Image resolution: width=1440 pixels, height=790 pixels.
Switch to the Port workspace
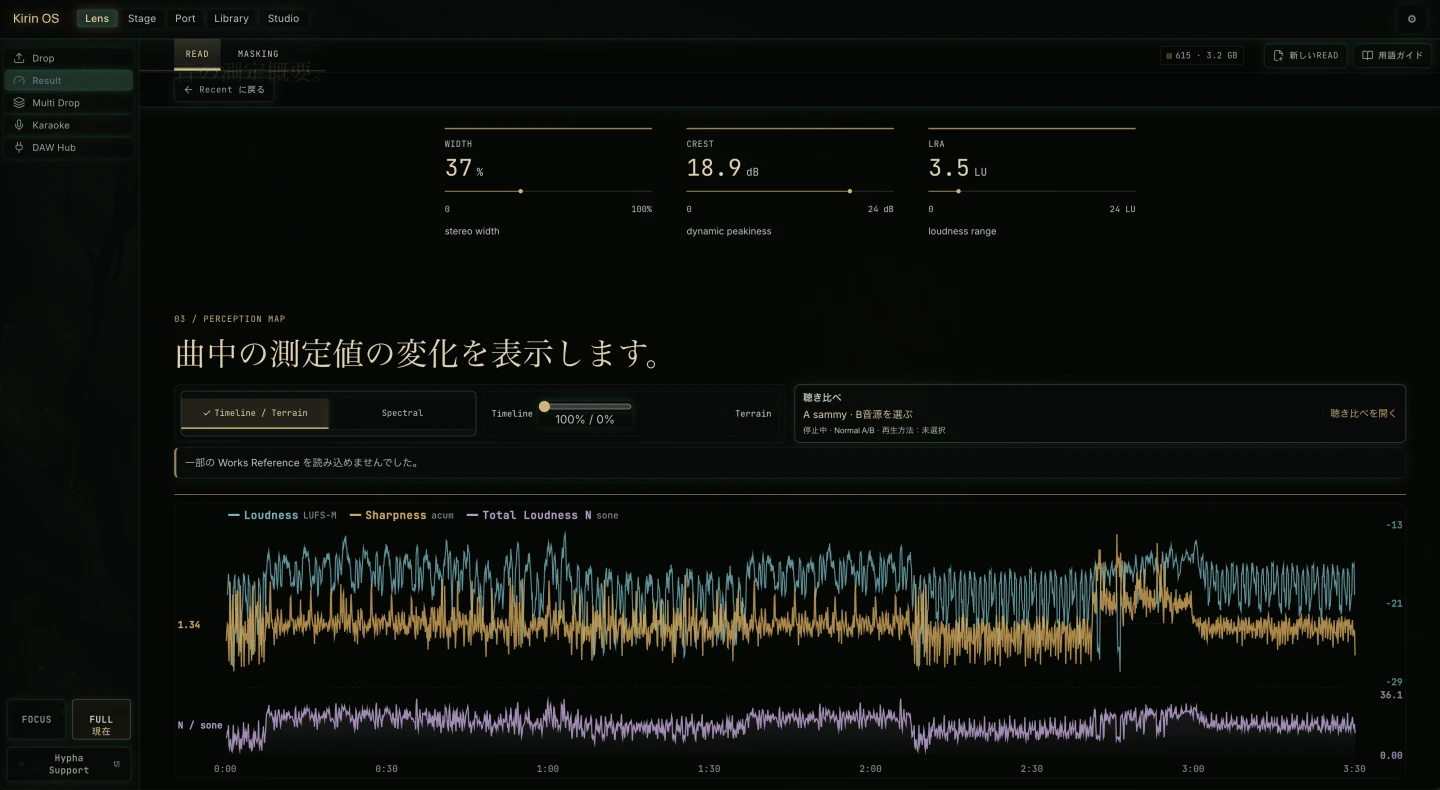(x=185, y=18)
